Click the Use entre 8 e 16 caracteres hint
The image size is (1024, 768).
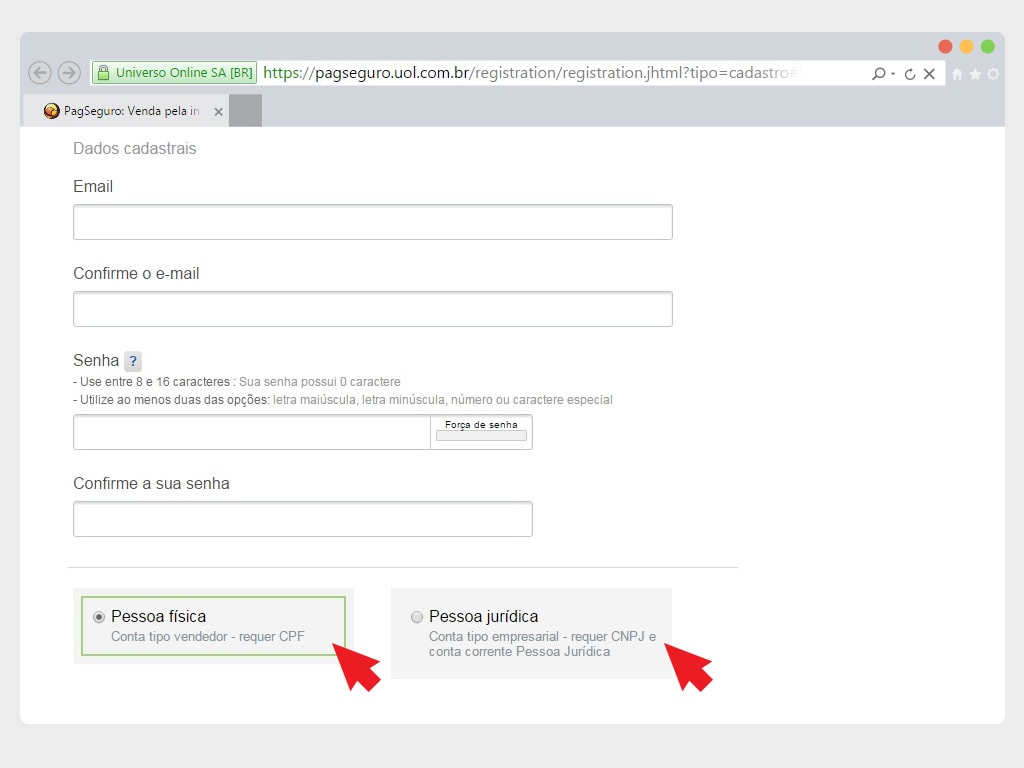[236, 381]
